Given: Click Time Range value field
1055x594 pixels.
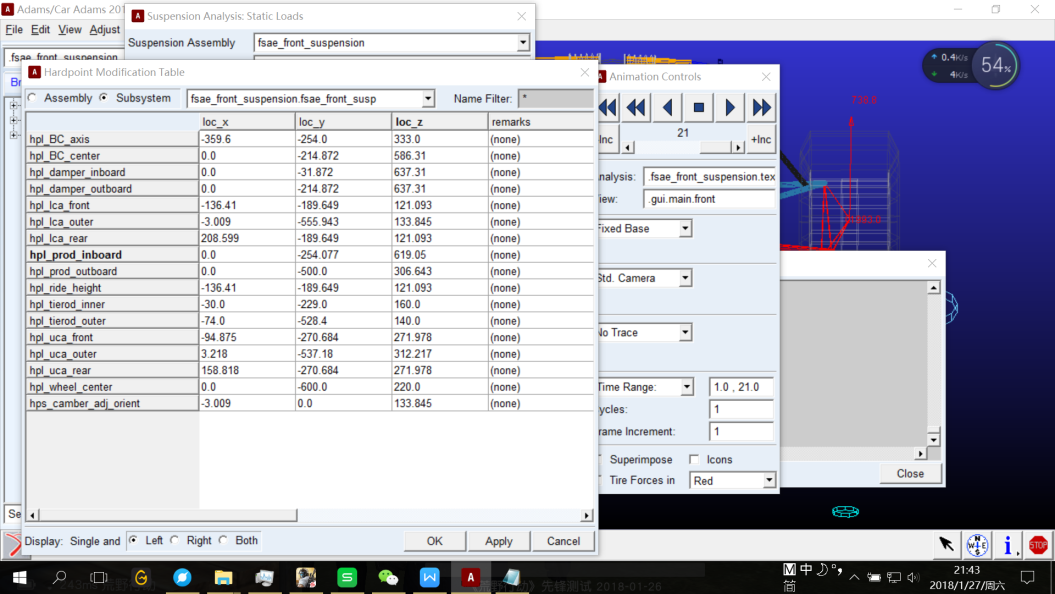Looking at the screenshot, I should (741, 387).
